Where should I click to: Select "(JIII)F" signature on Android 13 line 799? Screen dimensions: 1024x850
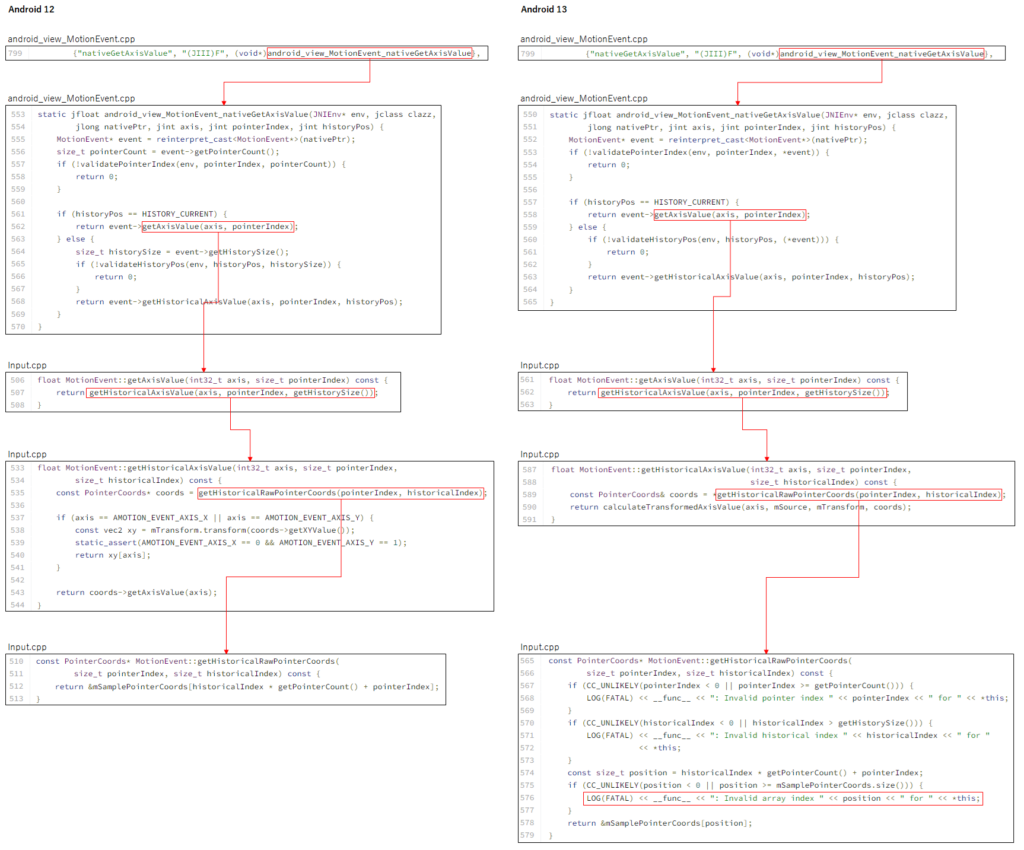(x=716, y=53)
